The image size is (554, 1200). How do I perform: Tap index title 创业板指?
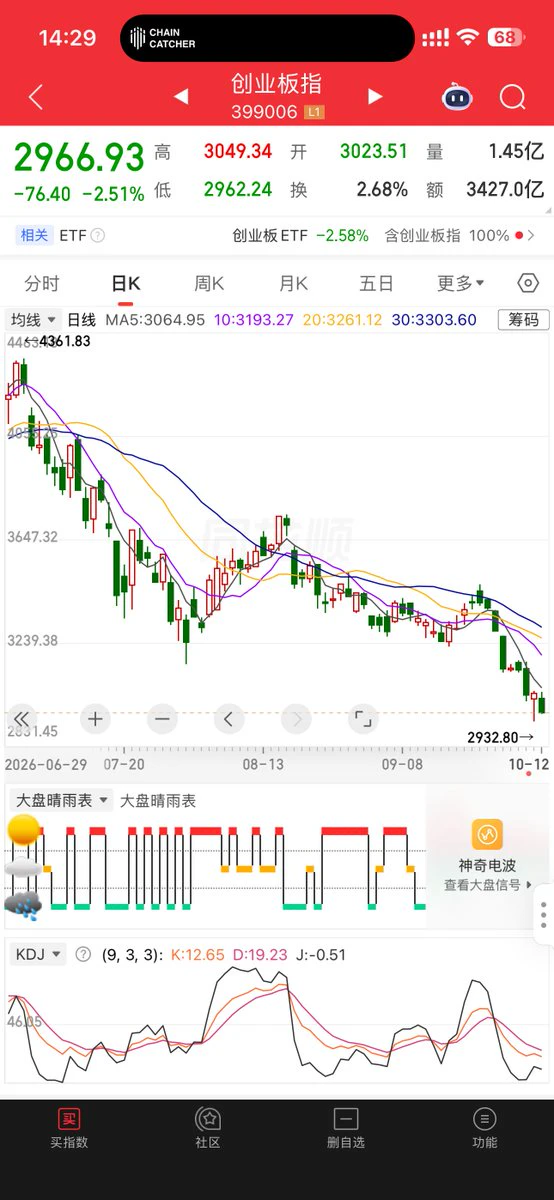277,83
